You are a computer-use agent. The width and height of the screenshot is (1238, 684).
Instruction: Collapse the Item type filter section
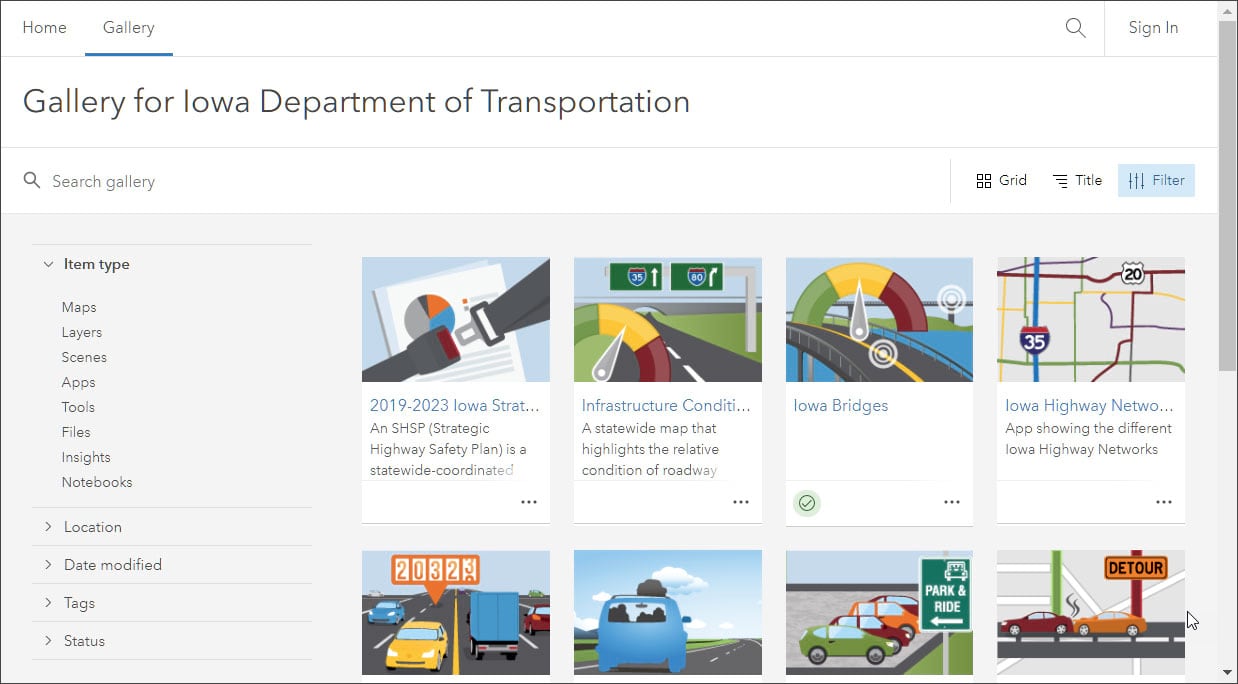172,264
